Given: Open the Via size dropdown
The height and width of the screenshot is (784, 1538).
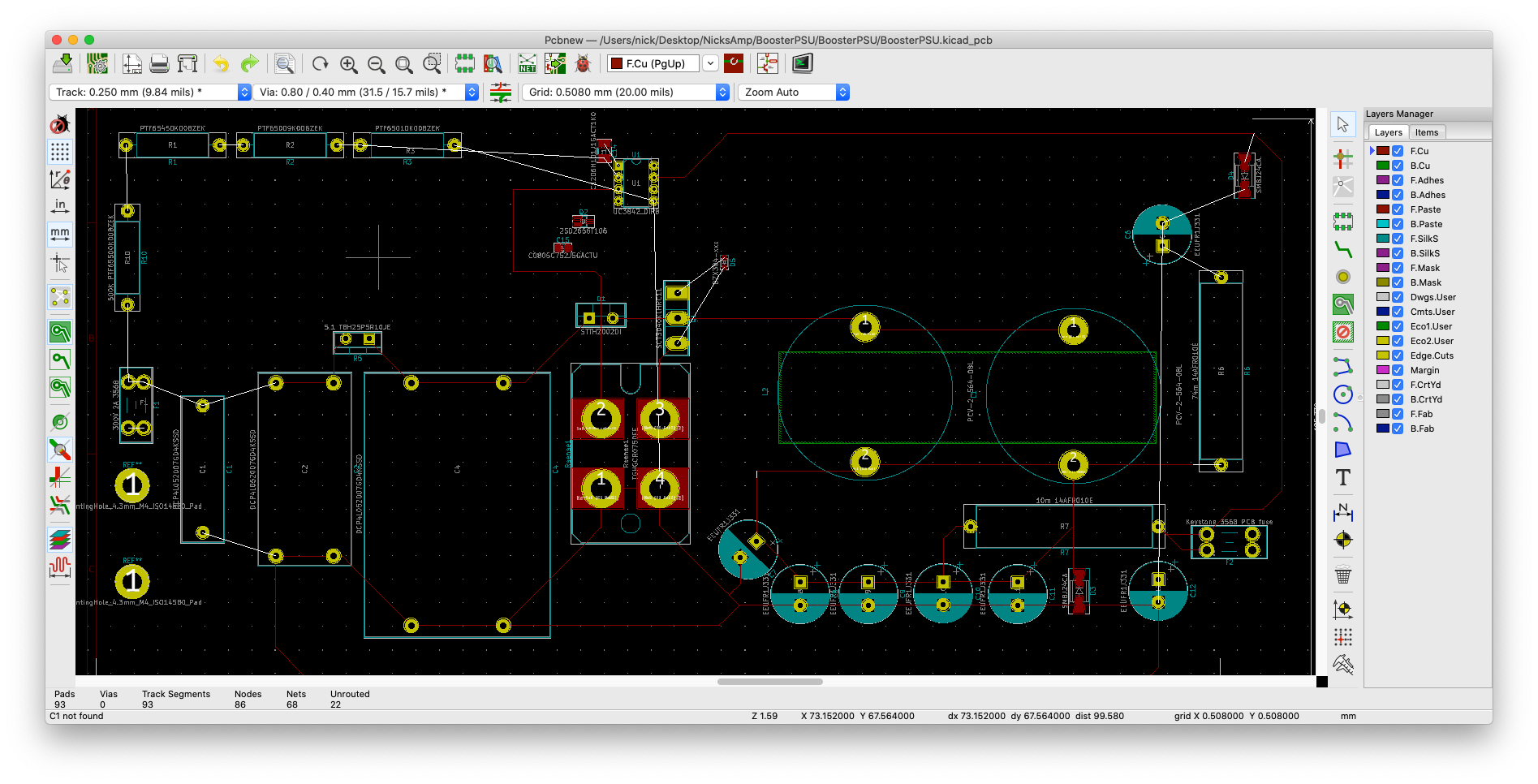Looking at the screenshot, I should [365, 93].
